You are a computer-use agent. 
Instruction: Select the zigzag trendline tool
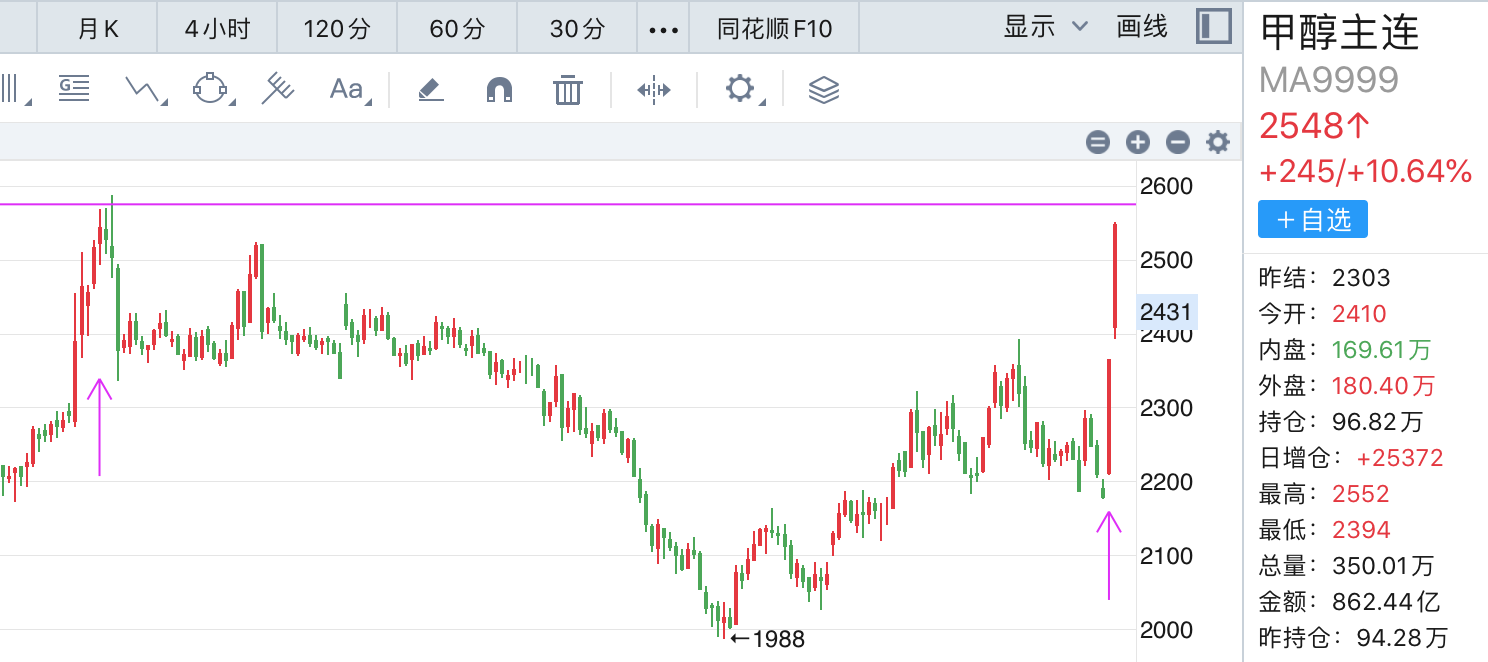click(143, 88)
